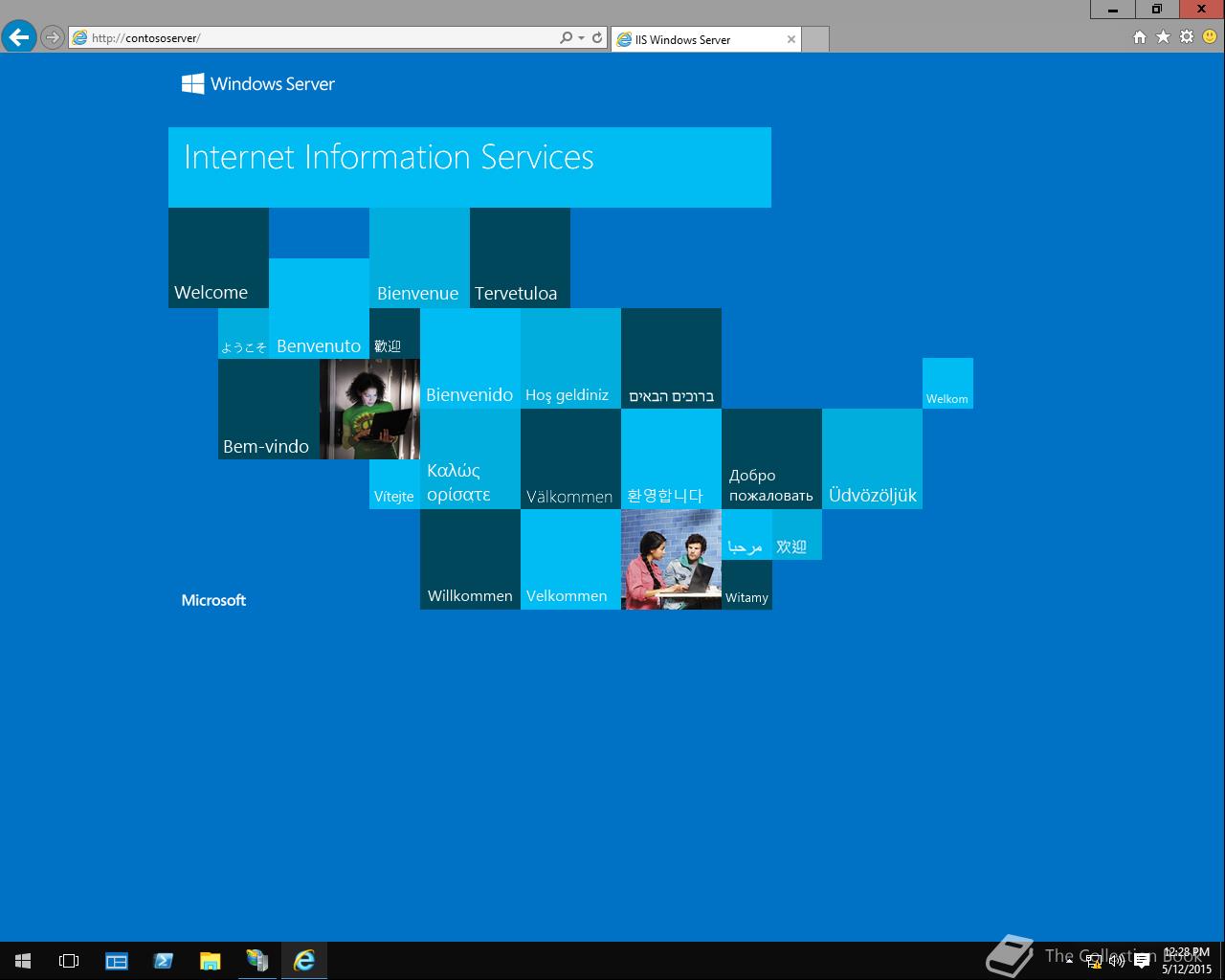The image size is (1225, 980).
Task: Click the Tervetuloa tile
Action: tap(520, 258)
